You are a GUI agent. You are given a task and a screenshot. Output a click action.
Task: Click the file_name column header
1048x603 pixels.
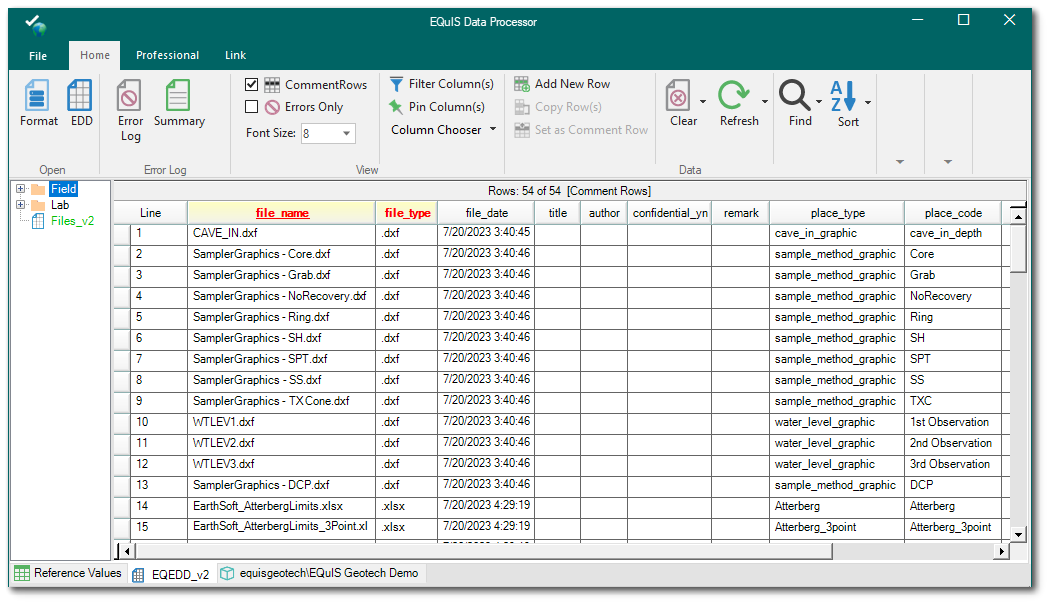point(282,213)
